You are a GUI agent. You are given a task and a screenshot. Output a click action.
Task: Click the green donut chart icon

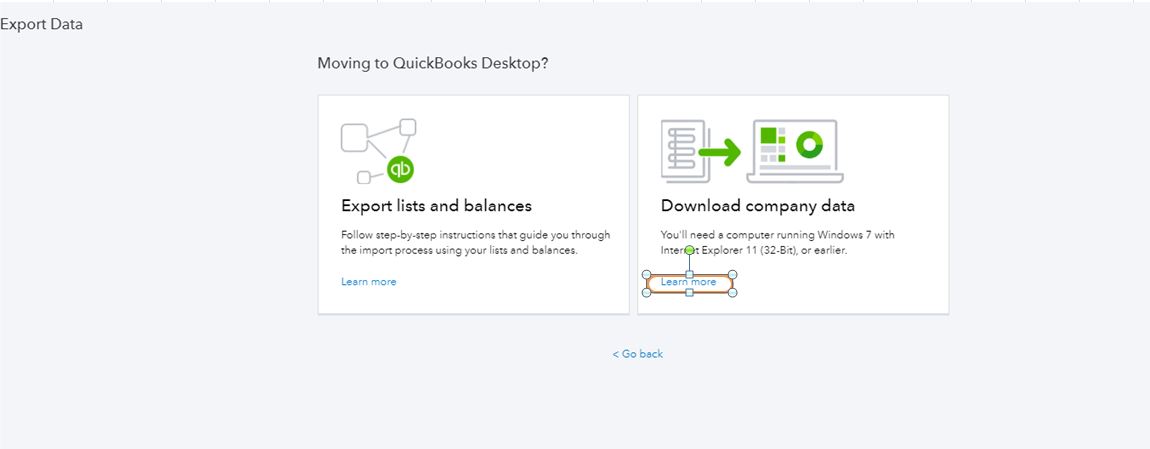click(x=808, y=145)
